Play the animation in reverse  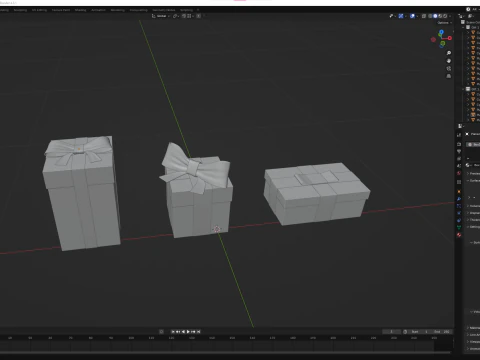(x=183, y=332)
